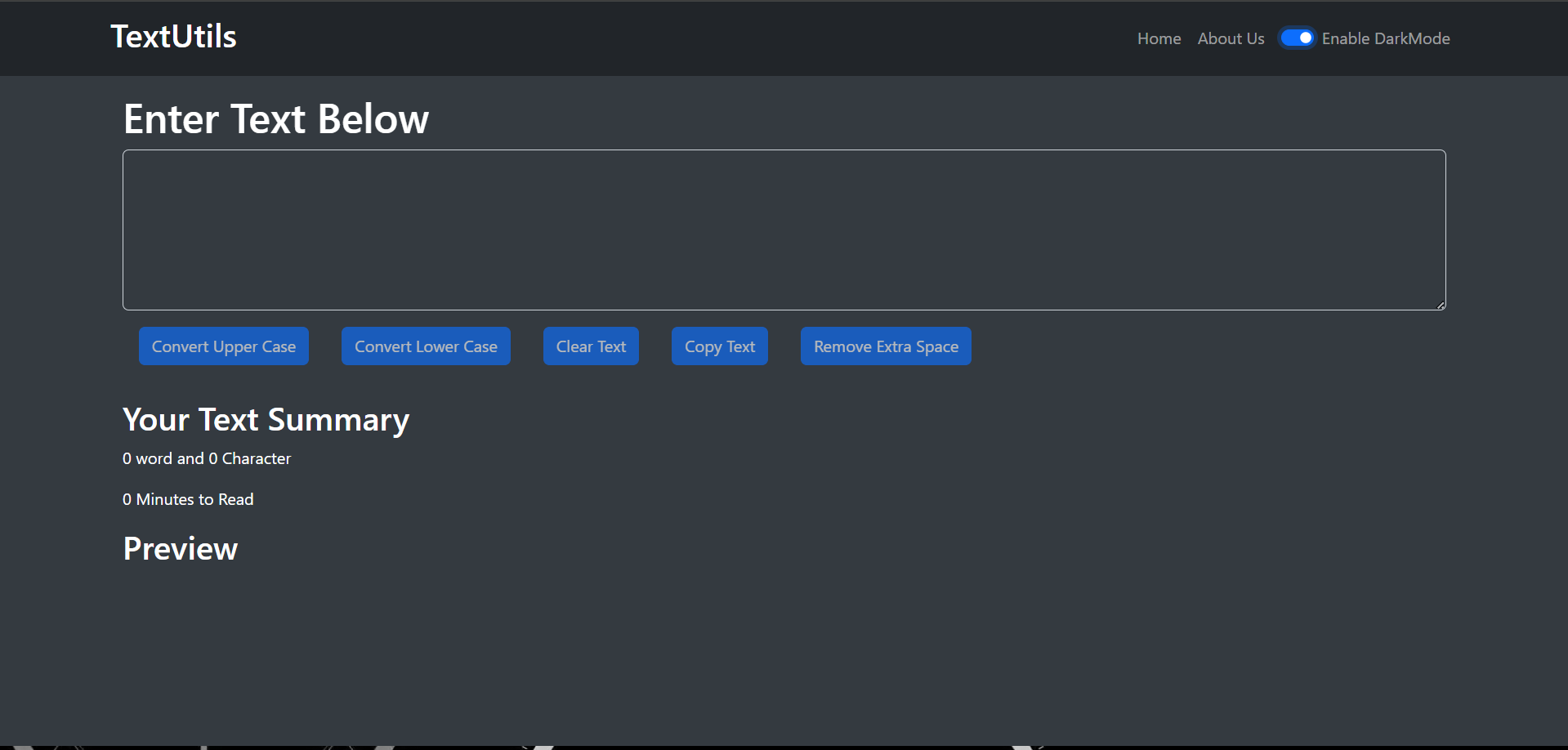Go to the About Us page
This screenshot has width=1568, height=750.
1231,38
